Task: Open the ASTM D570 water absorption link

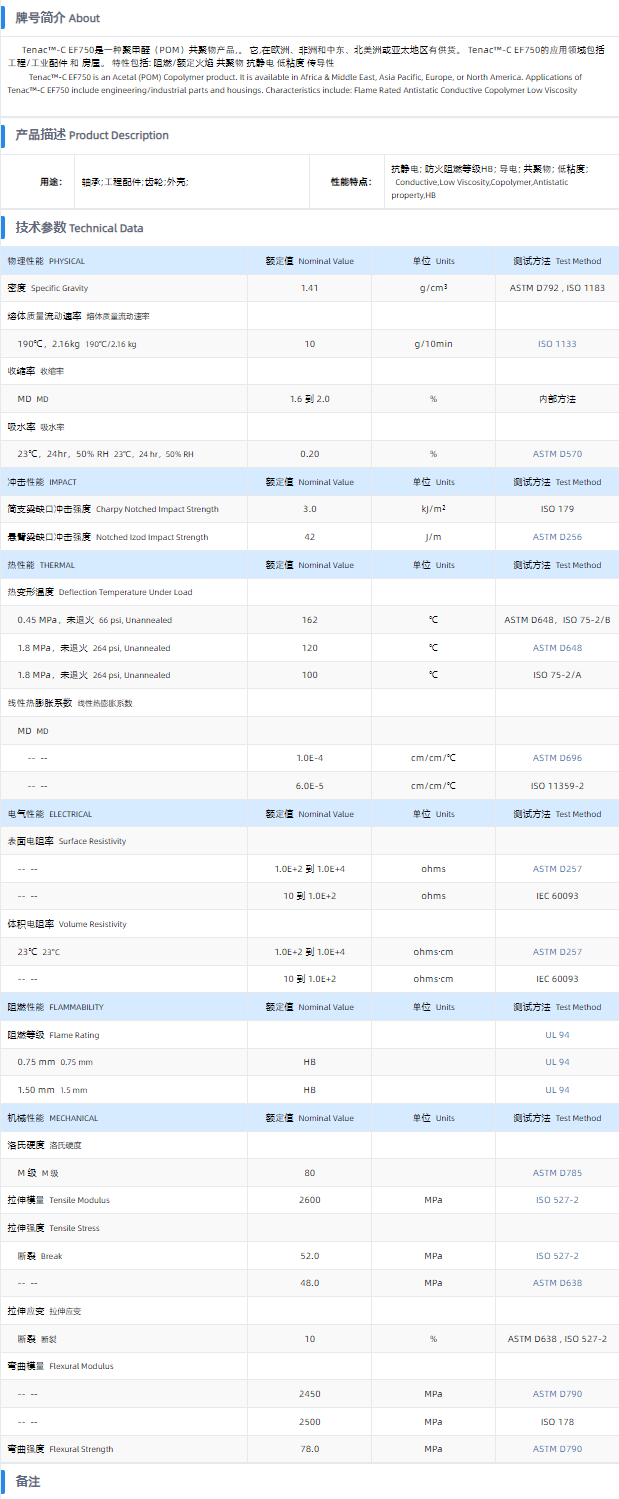Action: [557, 454]
